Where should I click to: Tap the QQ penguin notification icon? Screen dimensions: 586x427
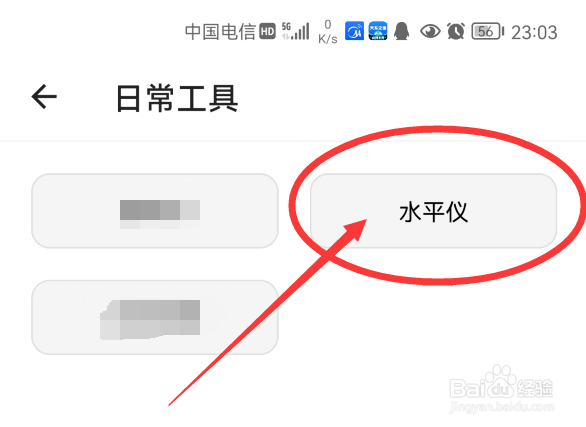(402, 31)
